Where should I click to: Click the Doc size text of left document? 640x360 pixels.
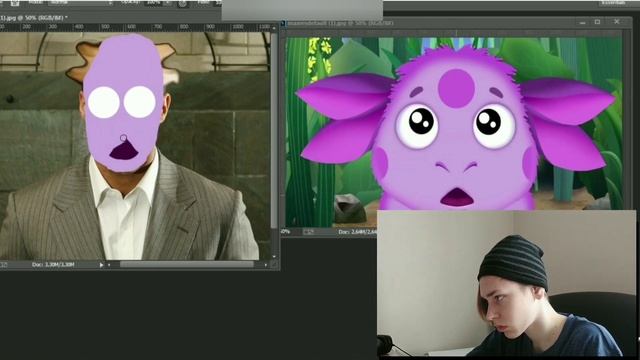click(53, 265)
